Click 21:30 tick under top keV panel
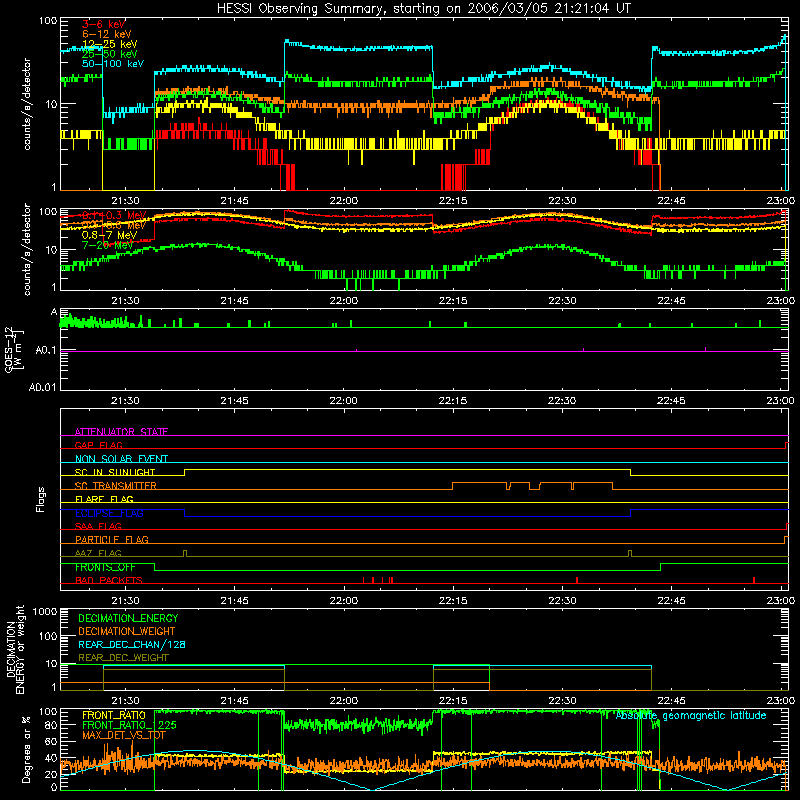 [125, 201]
